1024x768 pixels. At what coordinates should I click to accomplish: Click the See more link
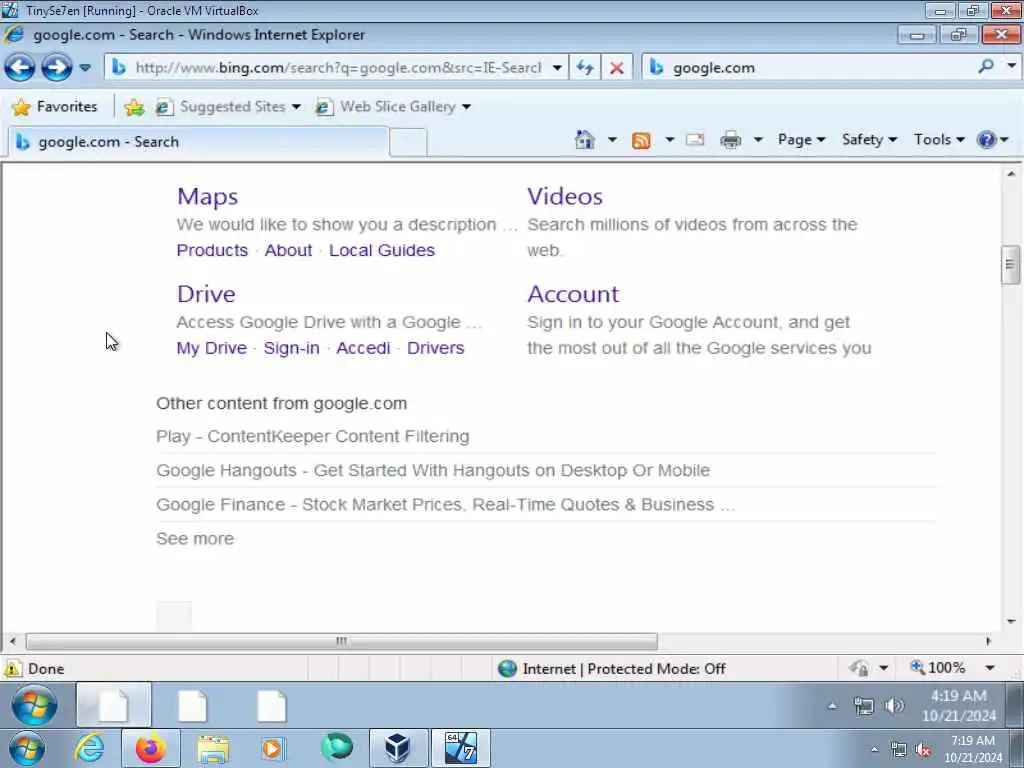coord(195,539)
